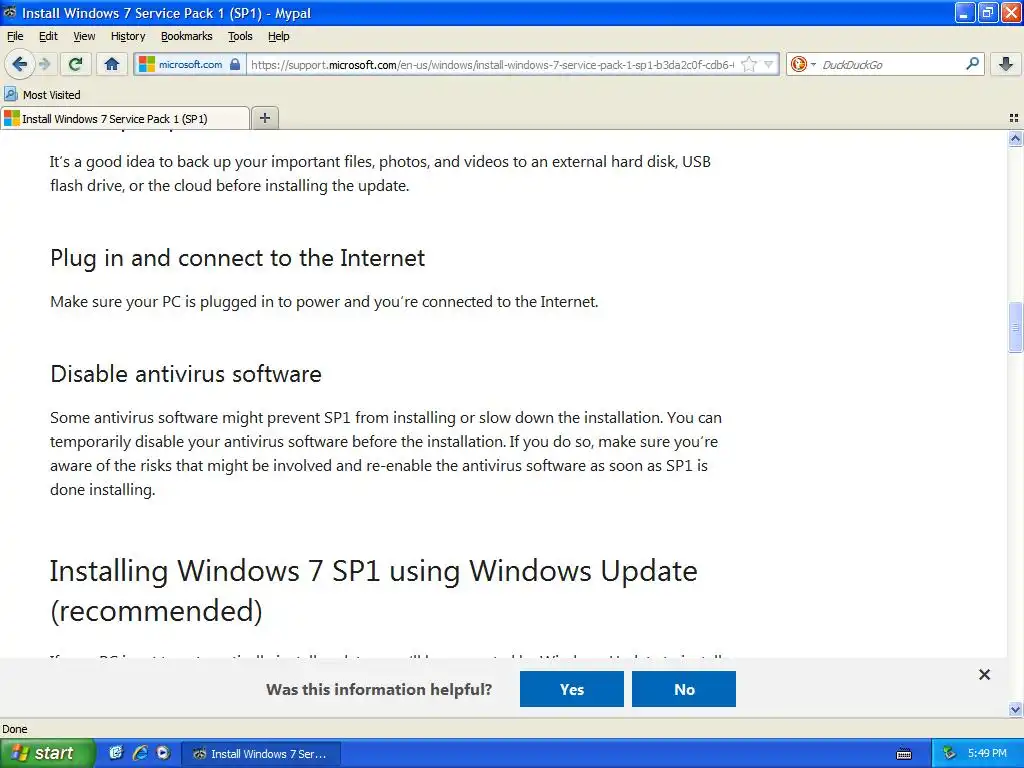
Task: Dismiss the feedback banner with X
Action: pos(984,675)
